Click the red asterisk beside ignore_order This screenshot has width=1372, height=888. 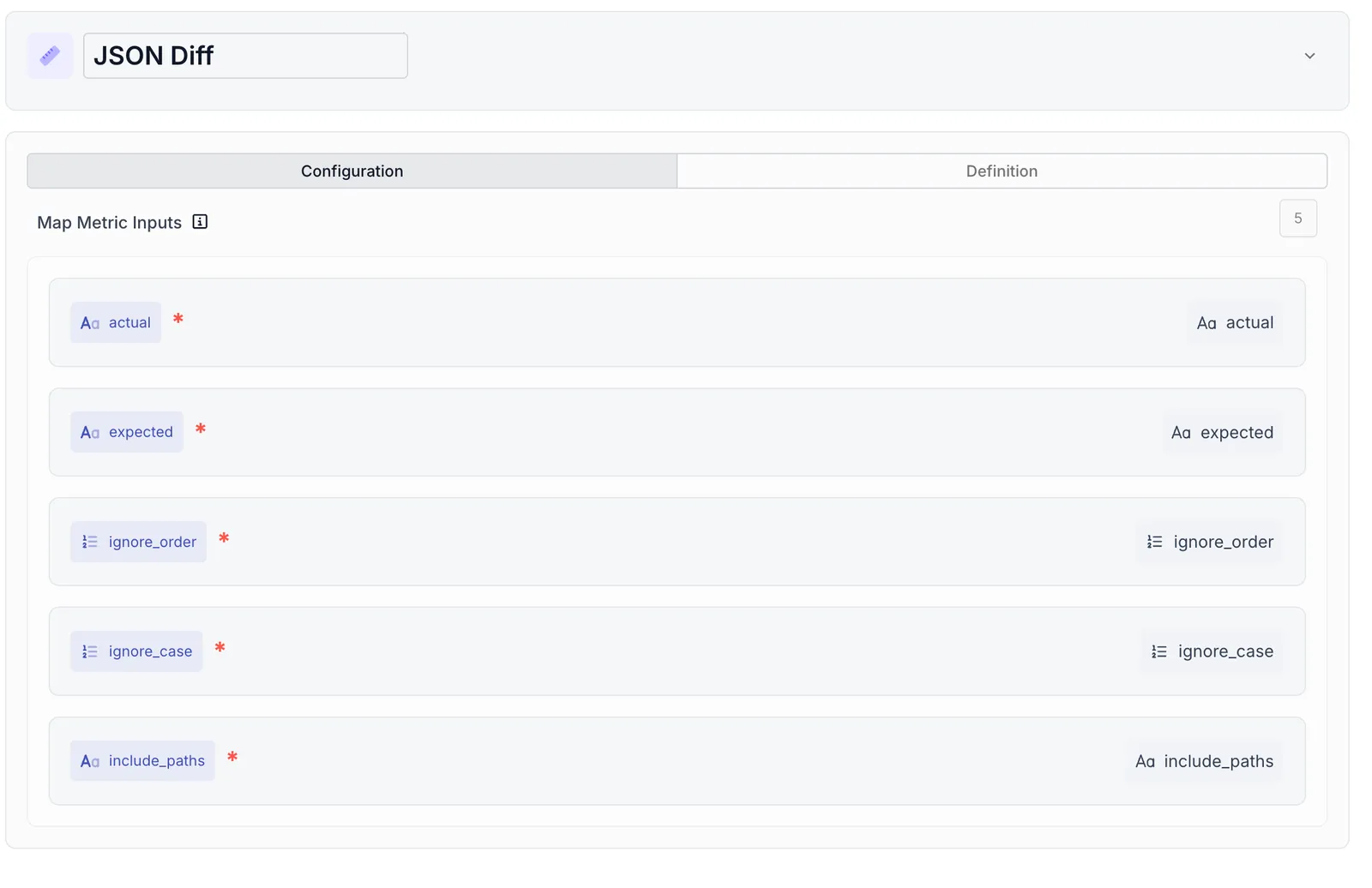224,538
